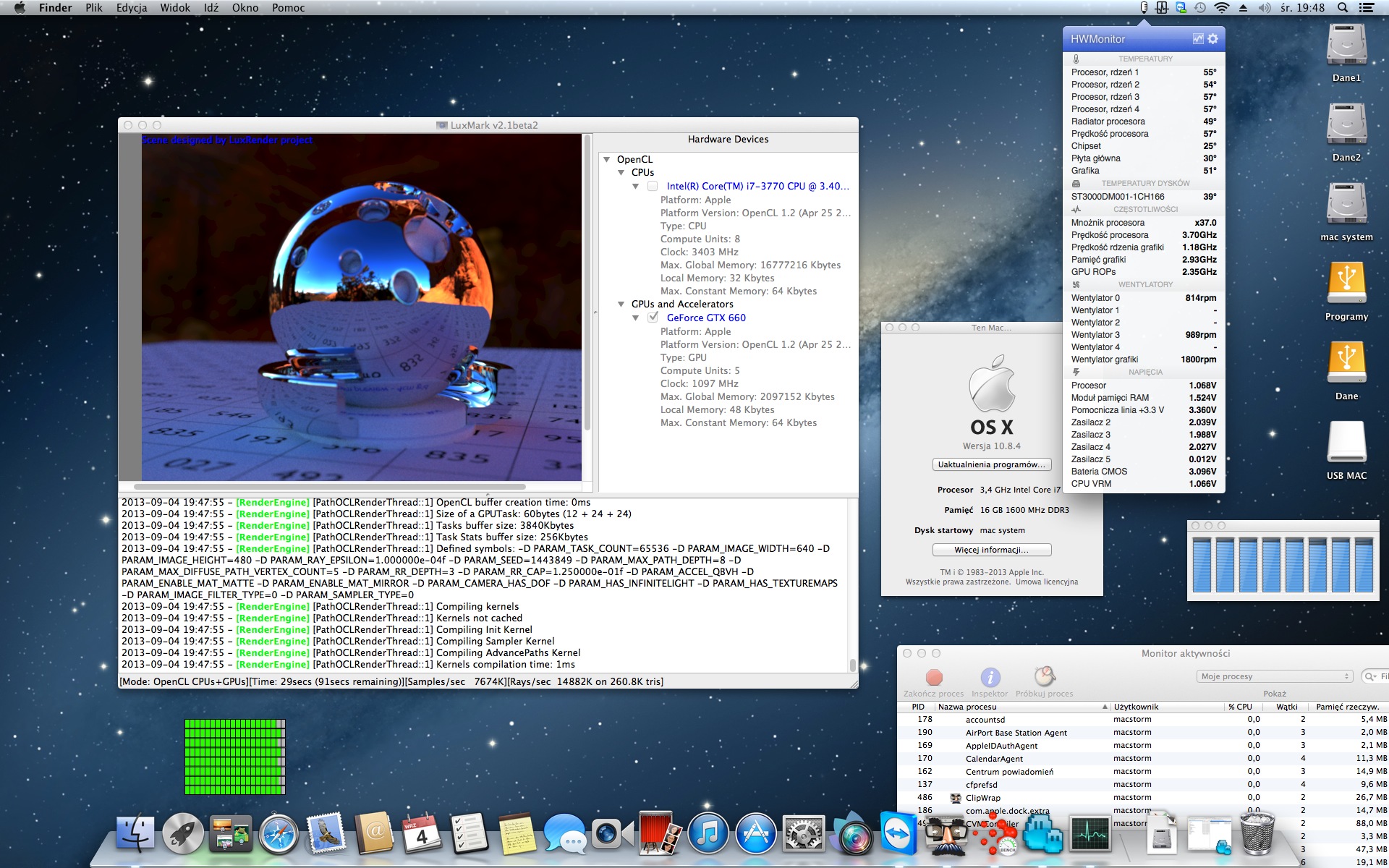Open the mac system drive icon
Viewport: 1389px width, 868px height.
pyautogui.click(x=1346, y=204)
